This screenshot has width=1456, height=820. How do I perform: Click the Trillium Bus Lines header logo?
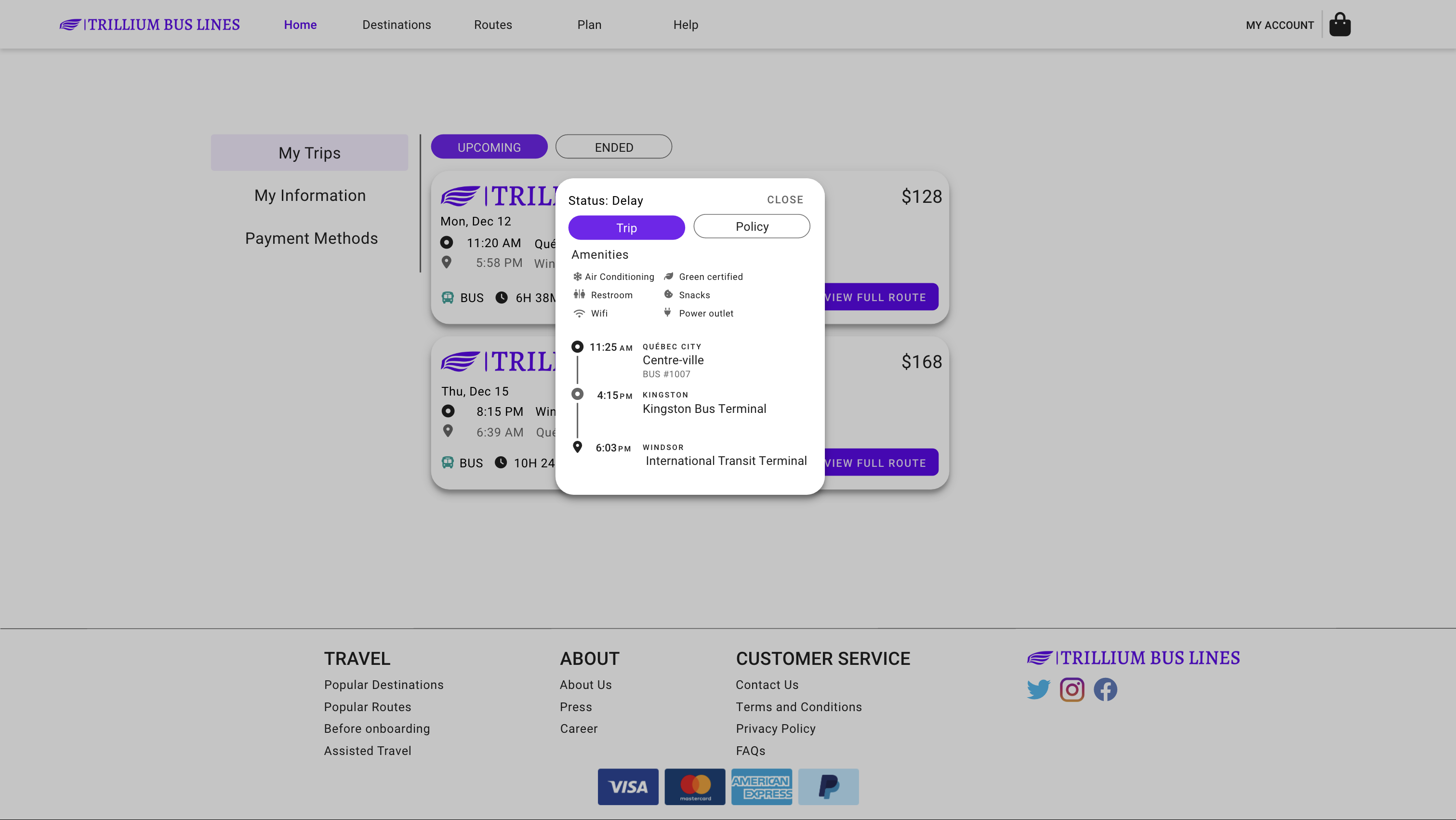pyautogui.click(x=149, y=24)
